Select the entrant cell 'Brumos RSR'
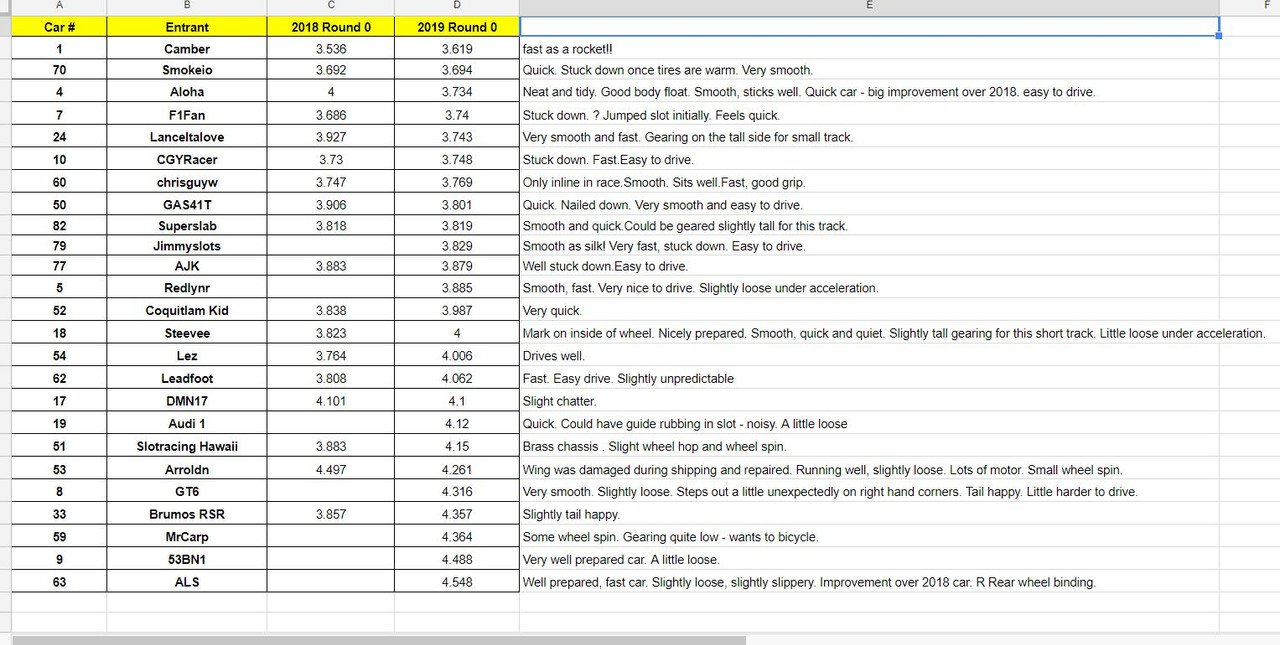Image resolution: width=1280 pixels, height=645 pixels. [x=187, y=515]
